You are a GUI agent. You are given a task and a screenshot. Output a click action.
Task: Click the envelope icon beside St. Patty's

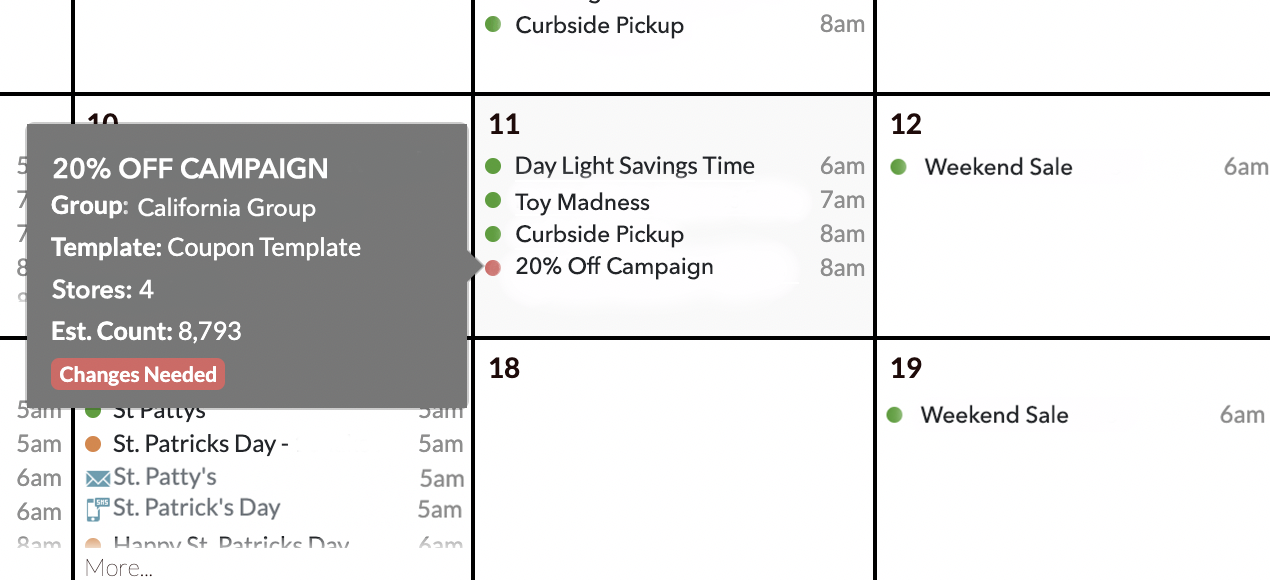[98, 478]
